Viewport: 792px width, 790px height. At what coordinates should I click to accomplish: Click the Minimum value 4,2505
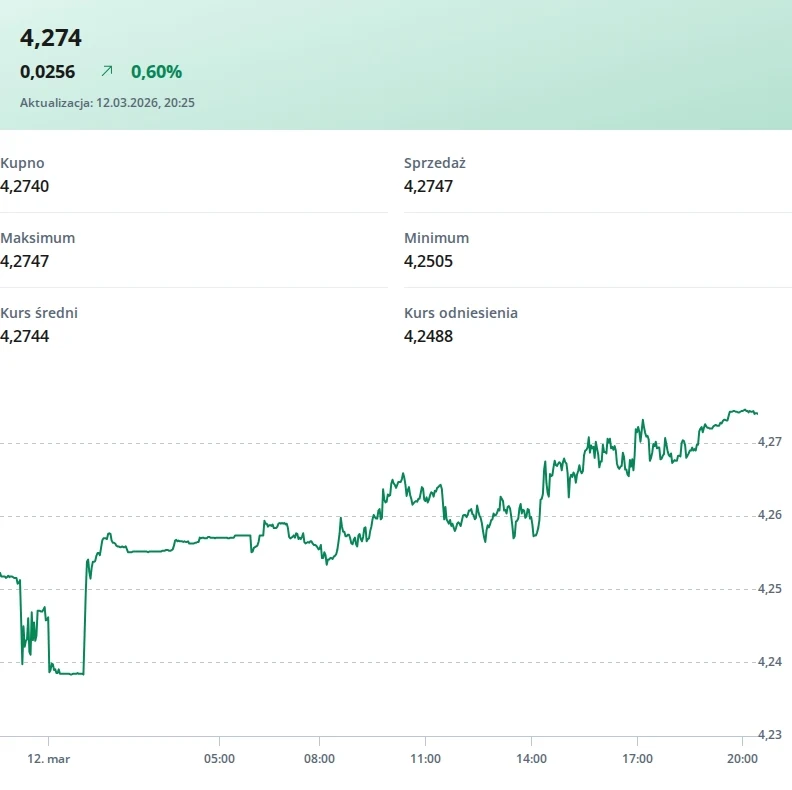(x=429, y=261)
